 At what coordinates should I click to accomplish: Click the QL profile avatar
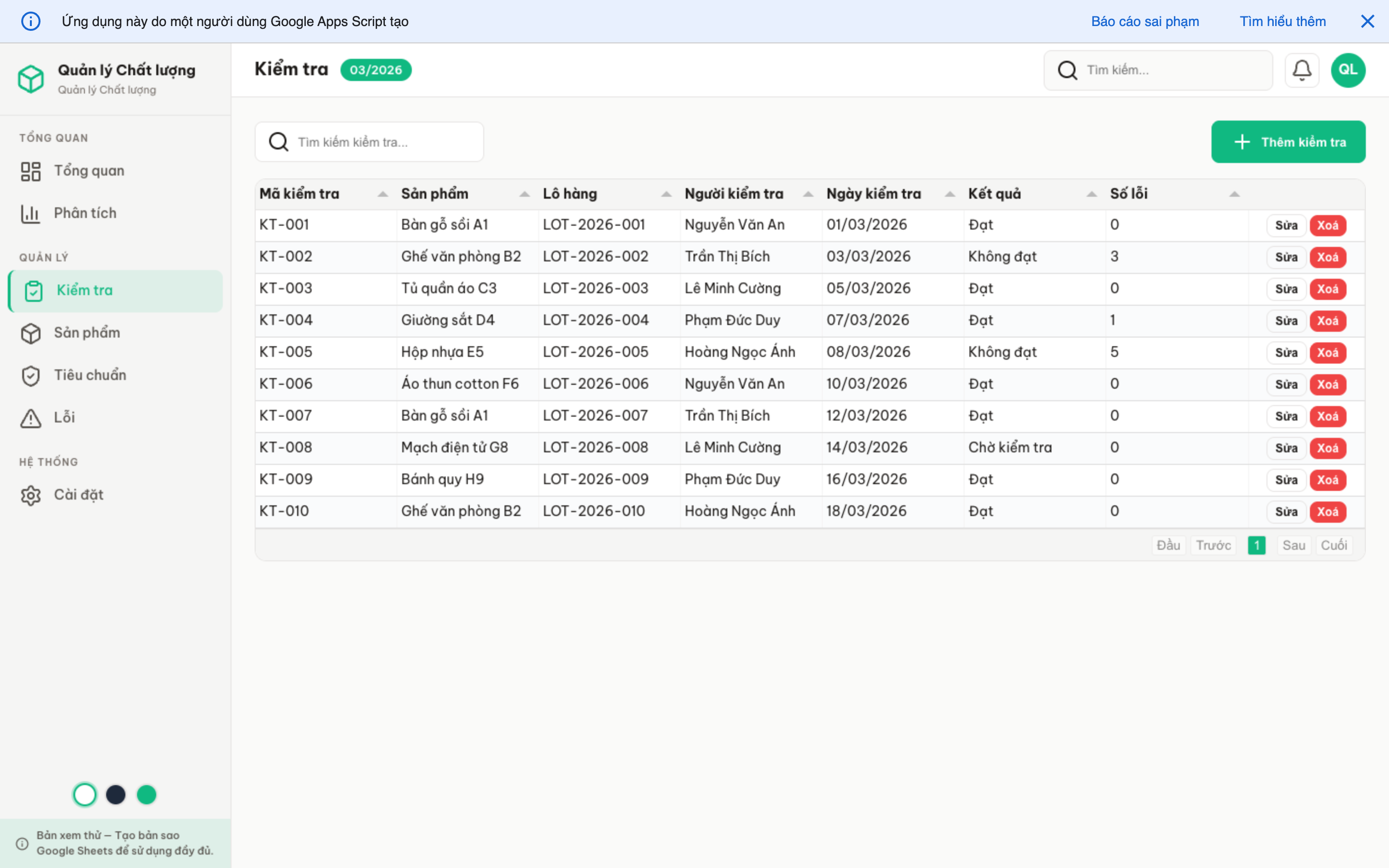tap(1348, 69)
